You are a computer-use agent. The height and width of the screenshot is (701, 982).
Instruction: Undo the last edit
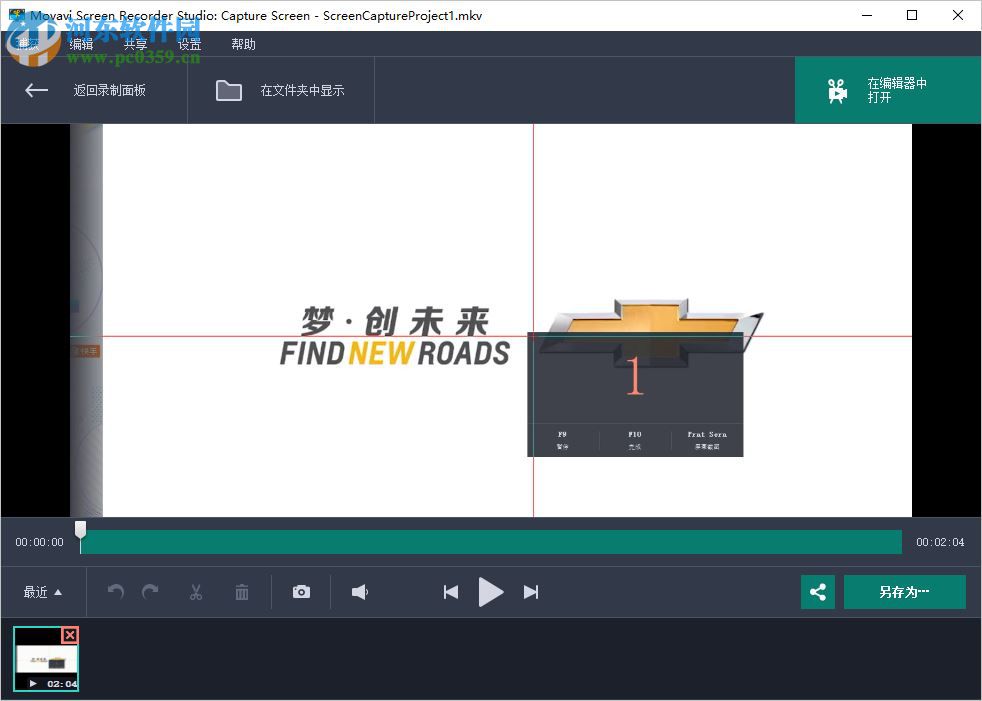point(114,592)
